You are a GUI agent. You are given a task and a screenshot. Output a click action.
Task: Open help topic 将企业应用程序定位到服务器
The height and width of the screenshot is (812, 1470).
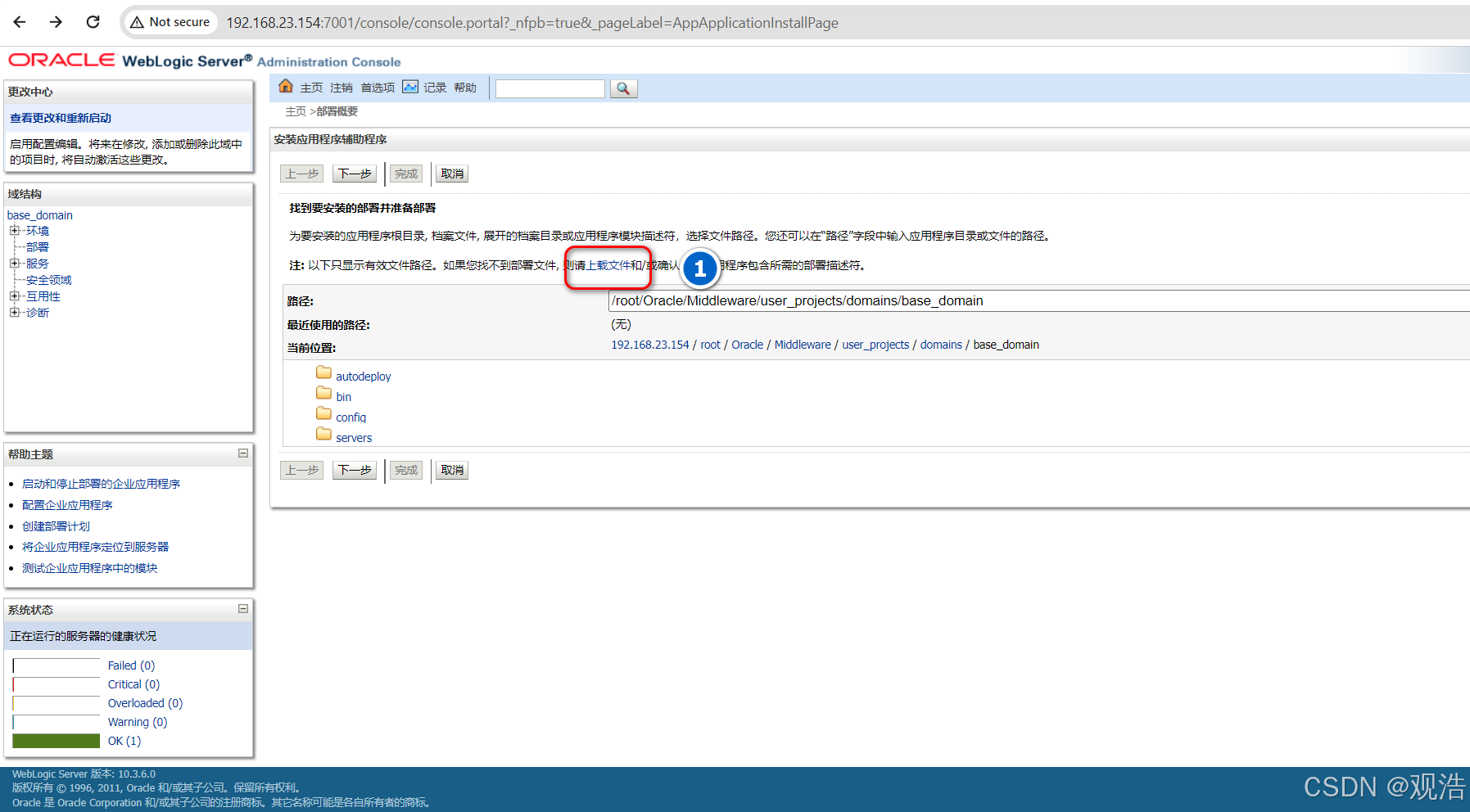pos(95,547)
